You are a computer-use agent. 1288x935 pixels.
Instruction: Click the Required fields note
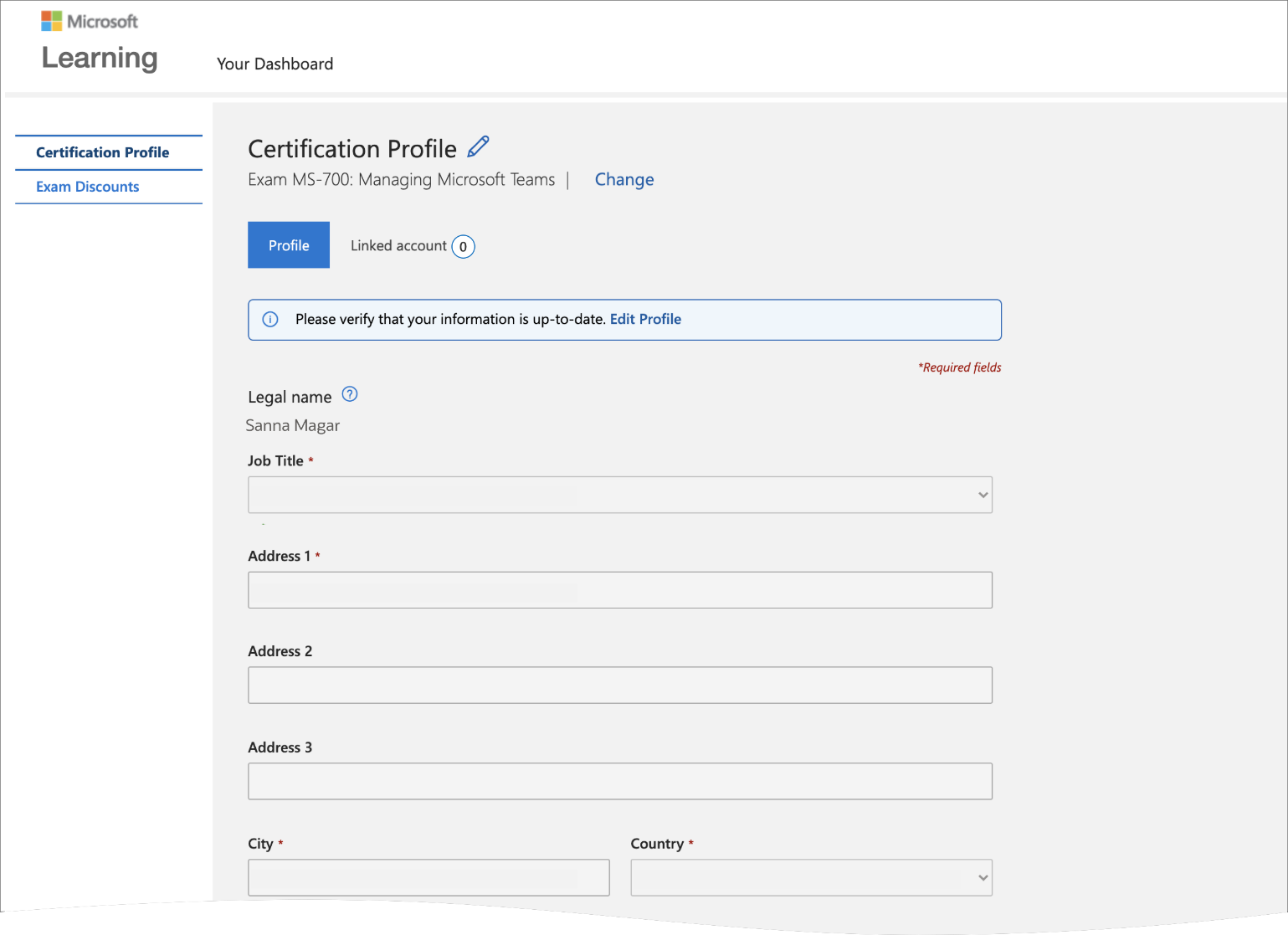click(x=960, y=367)
